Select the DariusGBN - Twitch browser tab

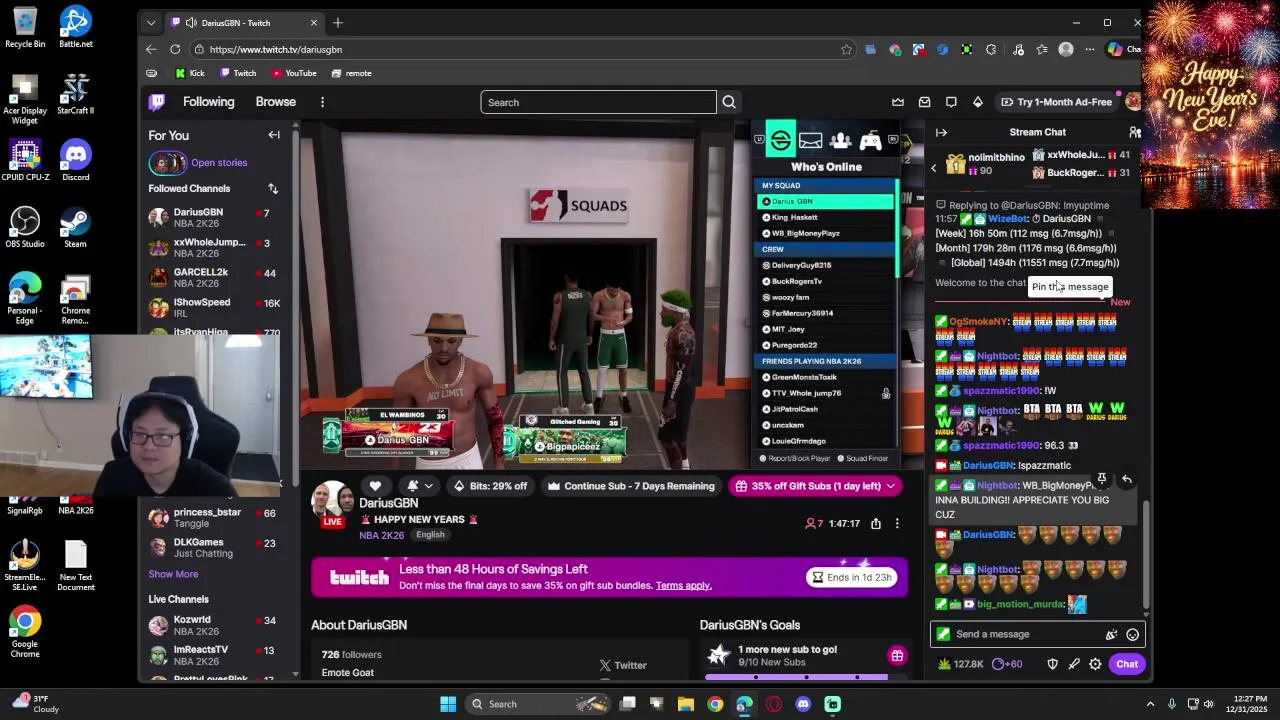(x=243, y=22)
